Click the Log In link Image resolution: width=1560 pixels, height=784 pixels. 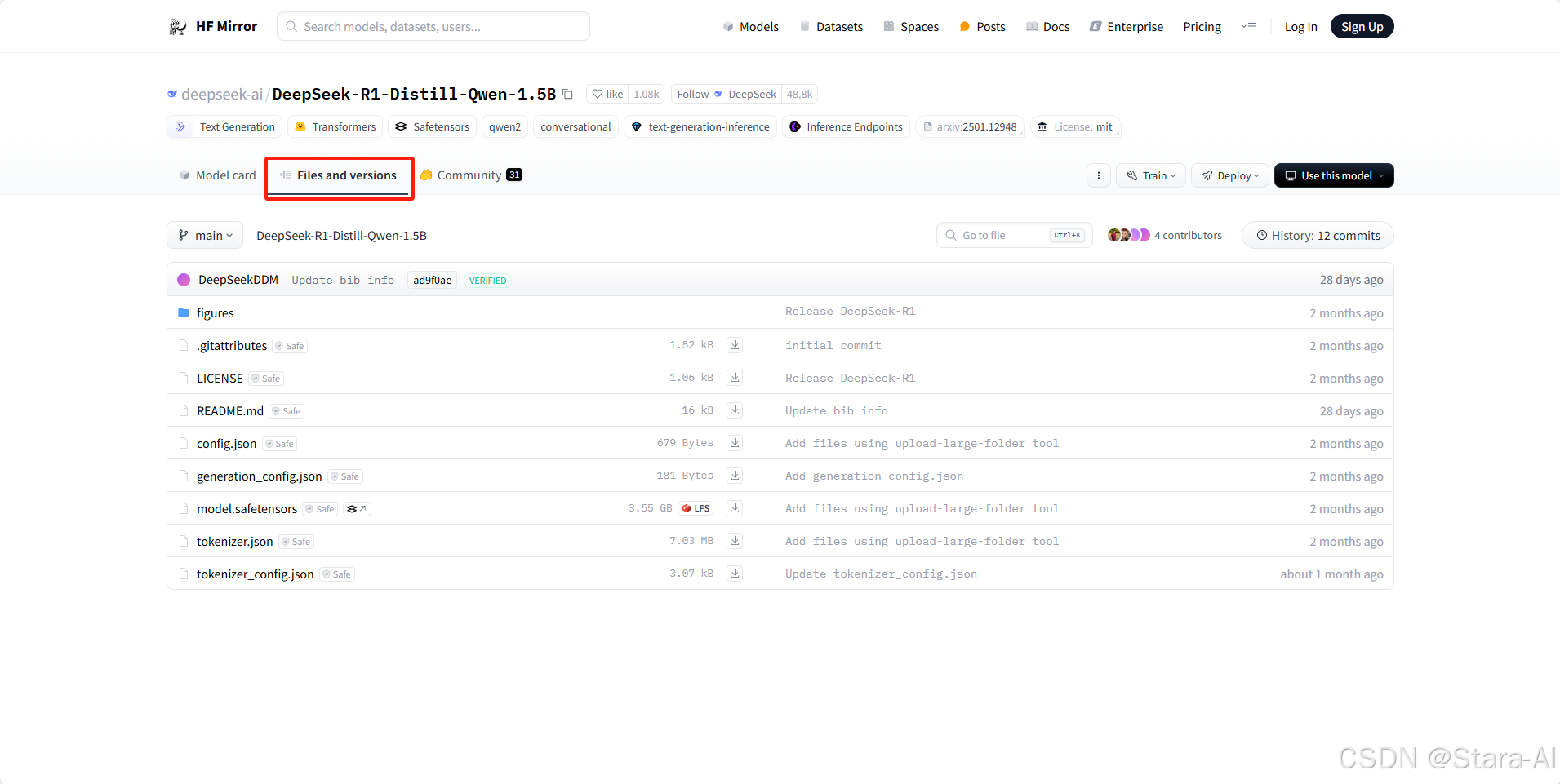[x=1300, y=27]
